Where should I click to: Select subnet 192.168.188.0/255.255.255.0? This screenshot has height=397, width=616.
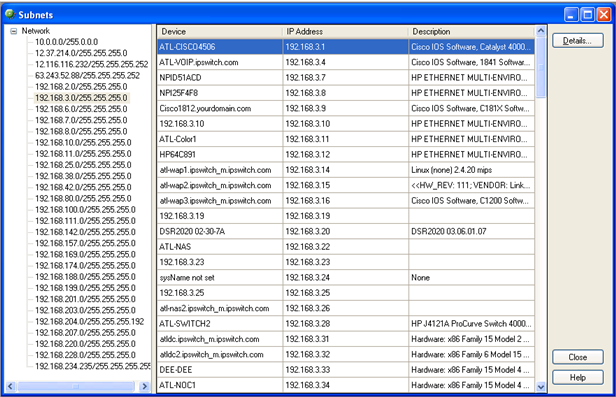(85, 277)
